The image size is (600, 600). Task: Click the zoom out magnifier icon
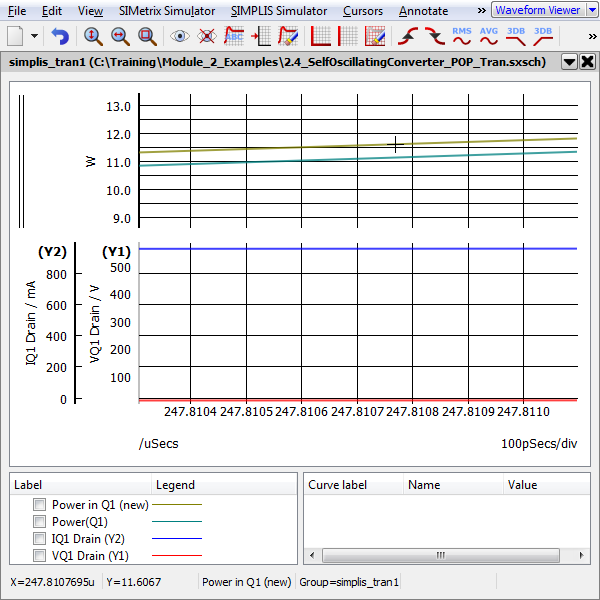[120, 36]
